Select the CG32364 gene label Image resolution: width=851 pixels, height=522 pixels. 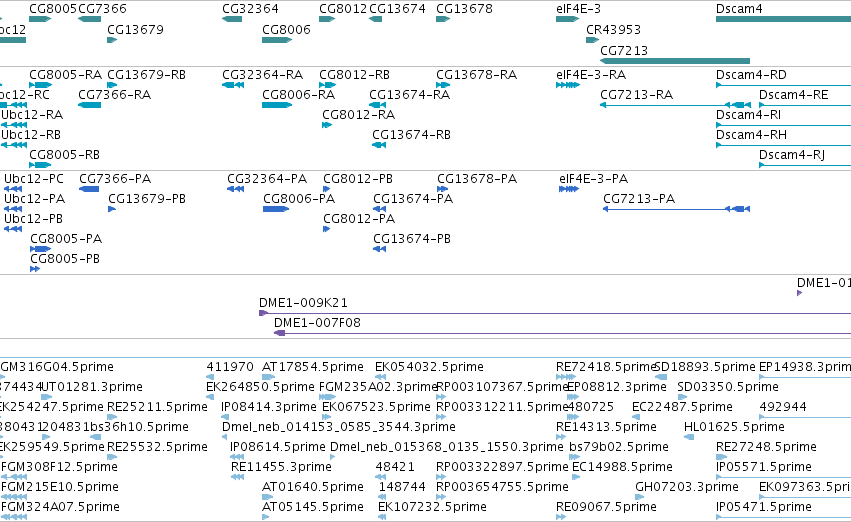tap(250, 9)
